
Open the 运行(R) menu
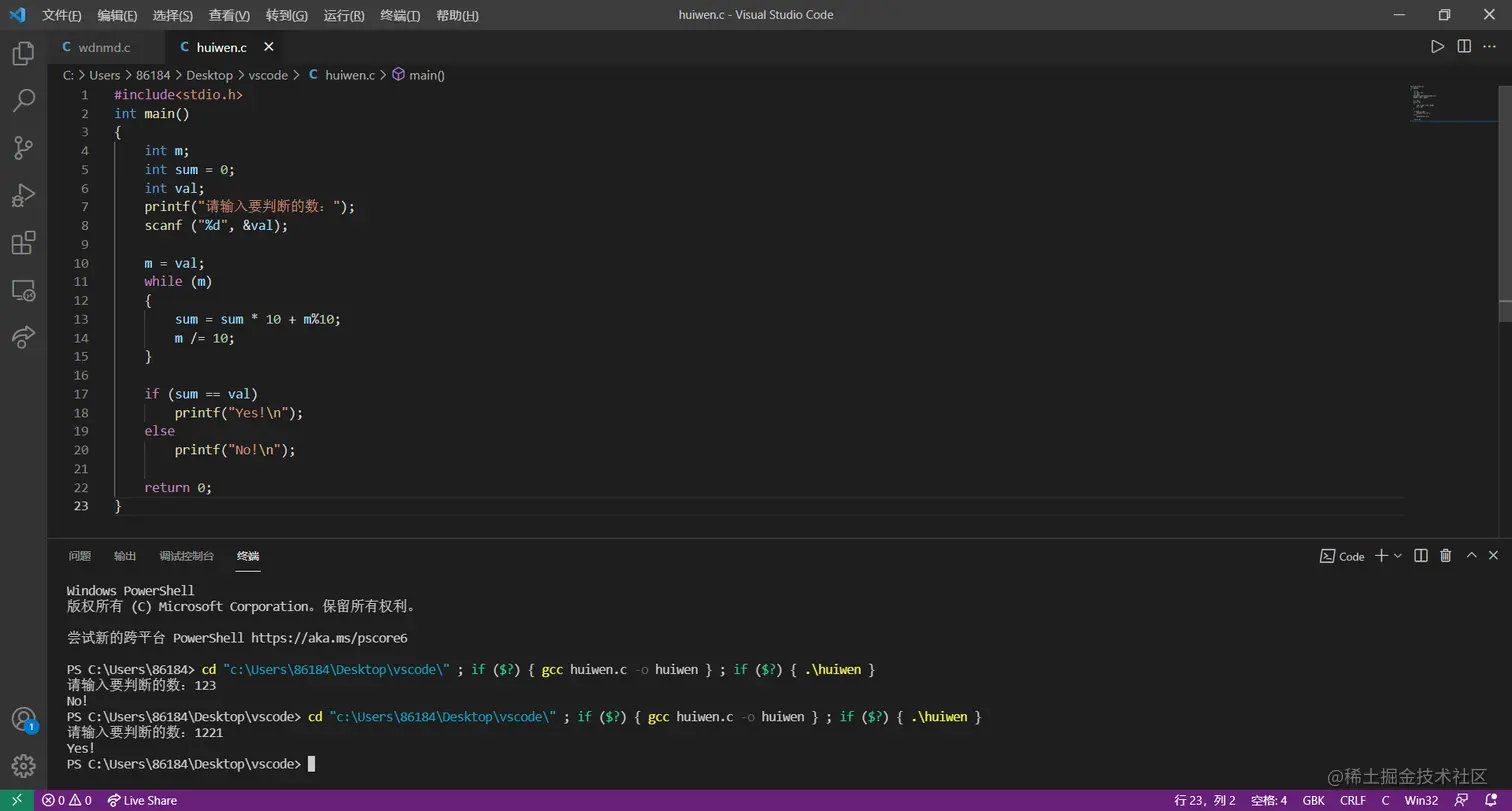click(344, 15)
